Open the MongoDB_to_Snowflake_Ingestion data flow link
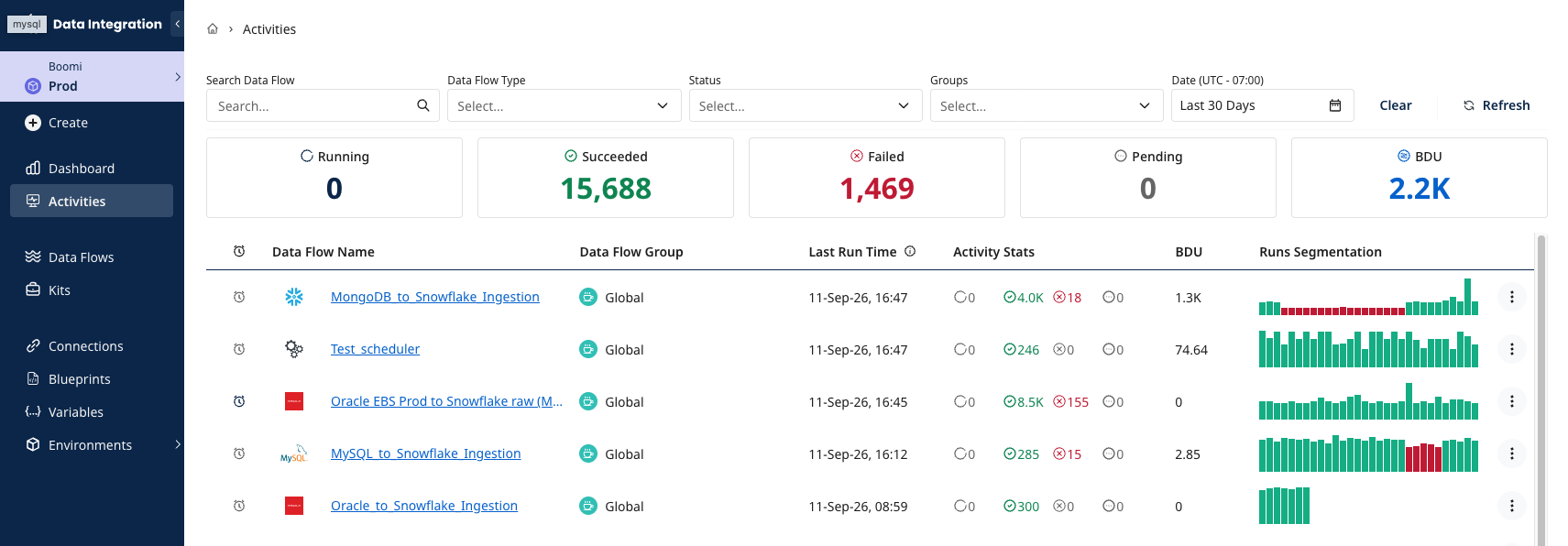1568x546 pixels. pyautogui.click(x=435, y=297)
